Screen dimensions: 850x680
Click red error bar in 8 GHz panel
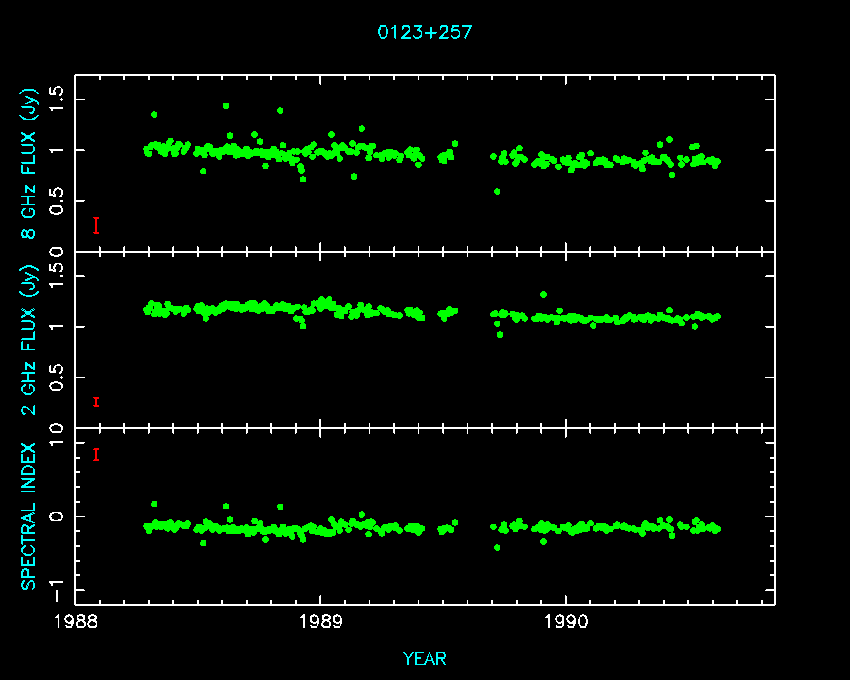point(96,225)
